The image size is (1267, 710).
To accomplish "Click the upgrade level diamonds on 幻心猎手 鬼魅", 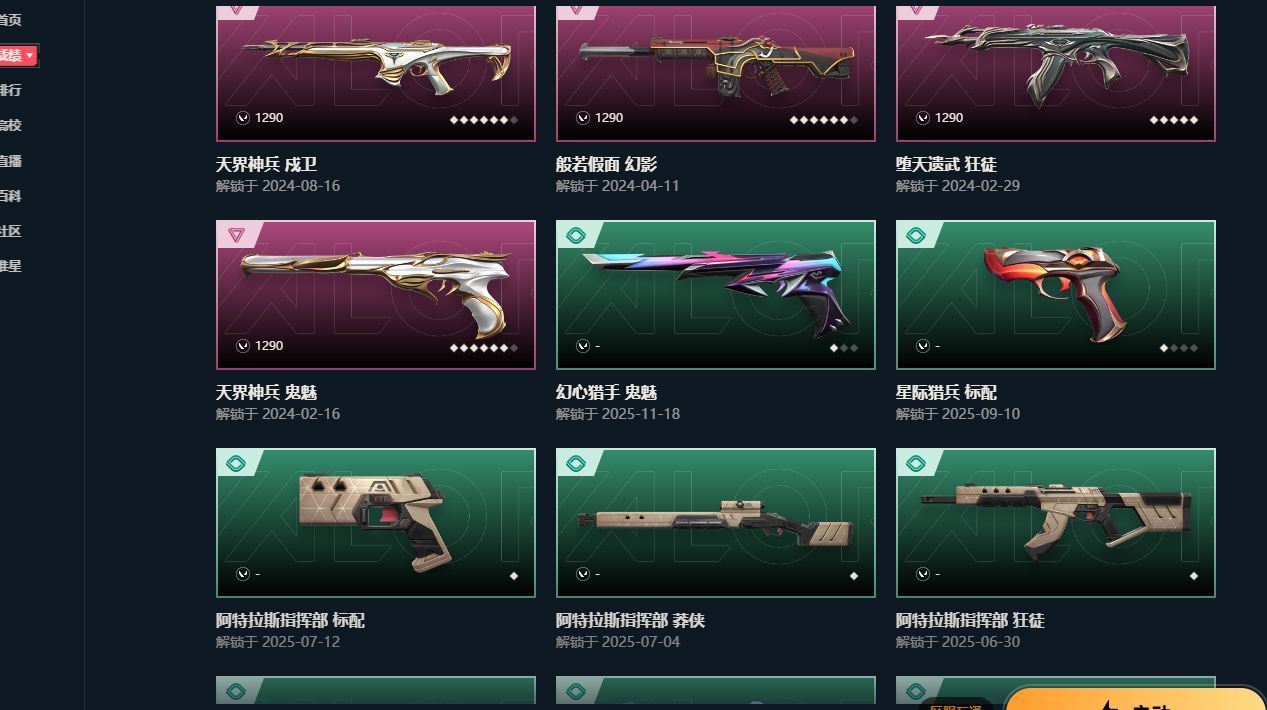I will point(844,348).
